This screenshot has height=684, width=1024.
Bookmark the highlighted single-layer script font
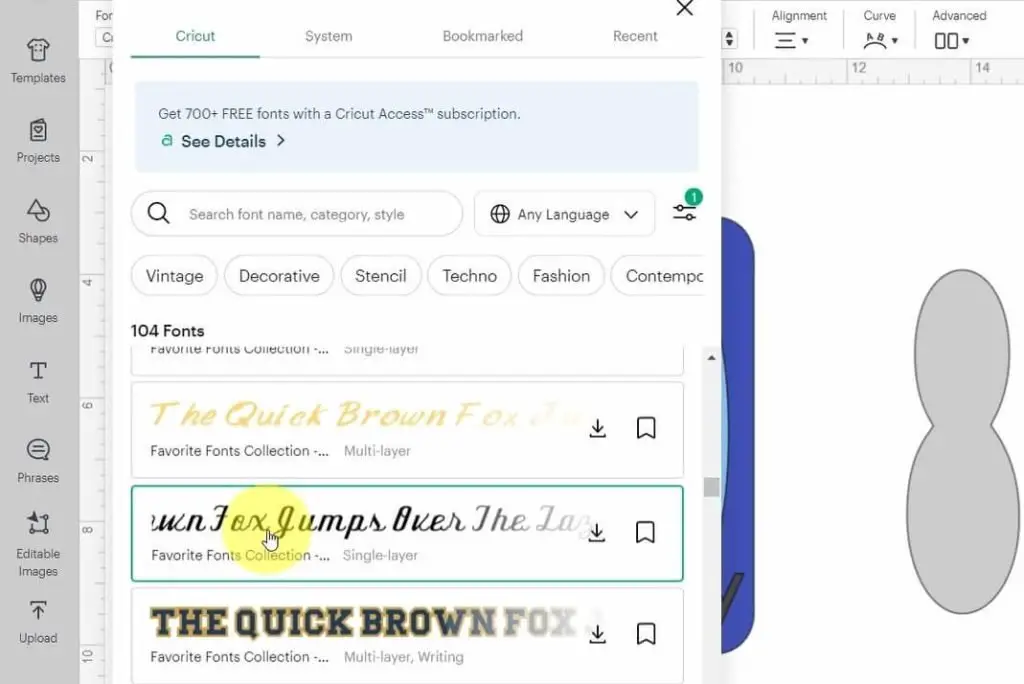pos(645,532)
